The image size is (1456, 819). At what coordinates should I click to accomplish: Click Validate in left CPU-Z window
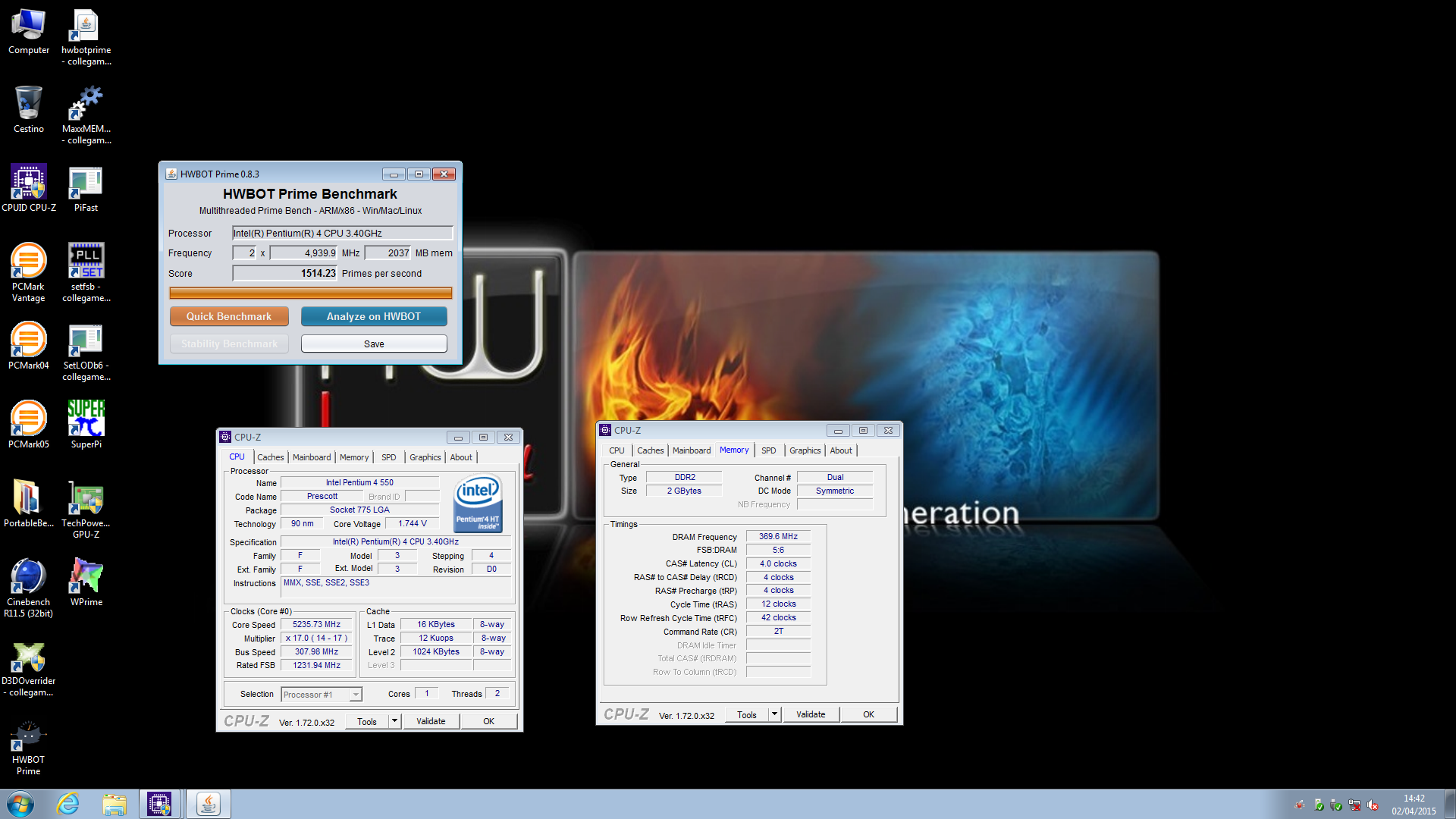[431, 721]
